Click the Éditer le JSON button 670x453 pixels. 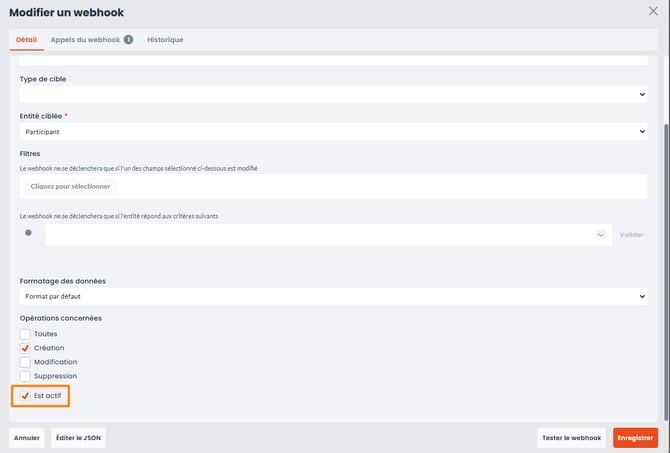pyautogui.click(x=78, y=438)
